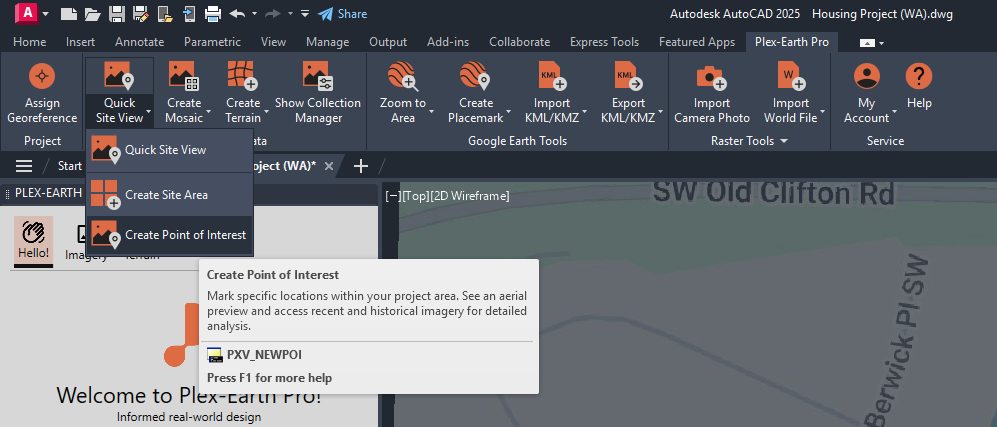
Task: Click the Assign Georeference icon
Action: click(42, 76)
